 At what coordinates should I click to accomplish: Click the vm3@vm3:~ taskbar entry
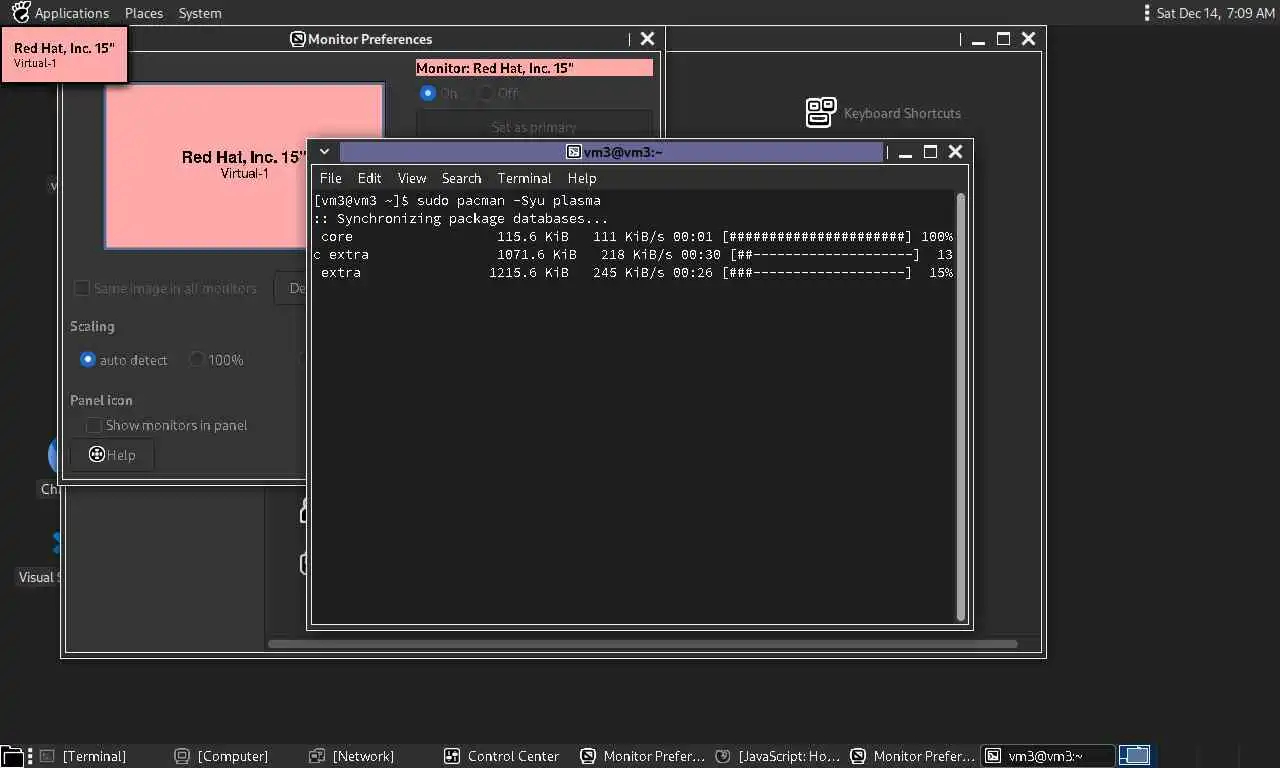1048,756
